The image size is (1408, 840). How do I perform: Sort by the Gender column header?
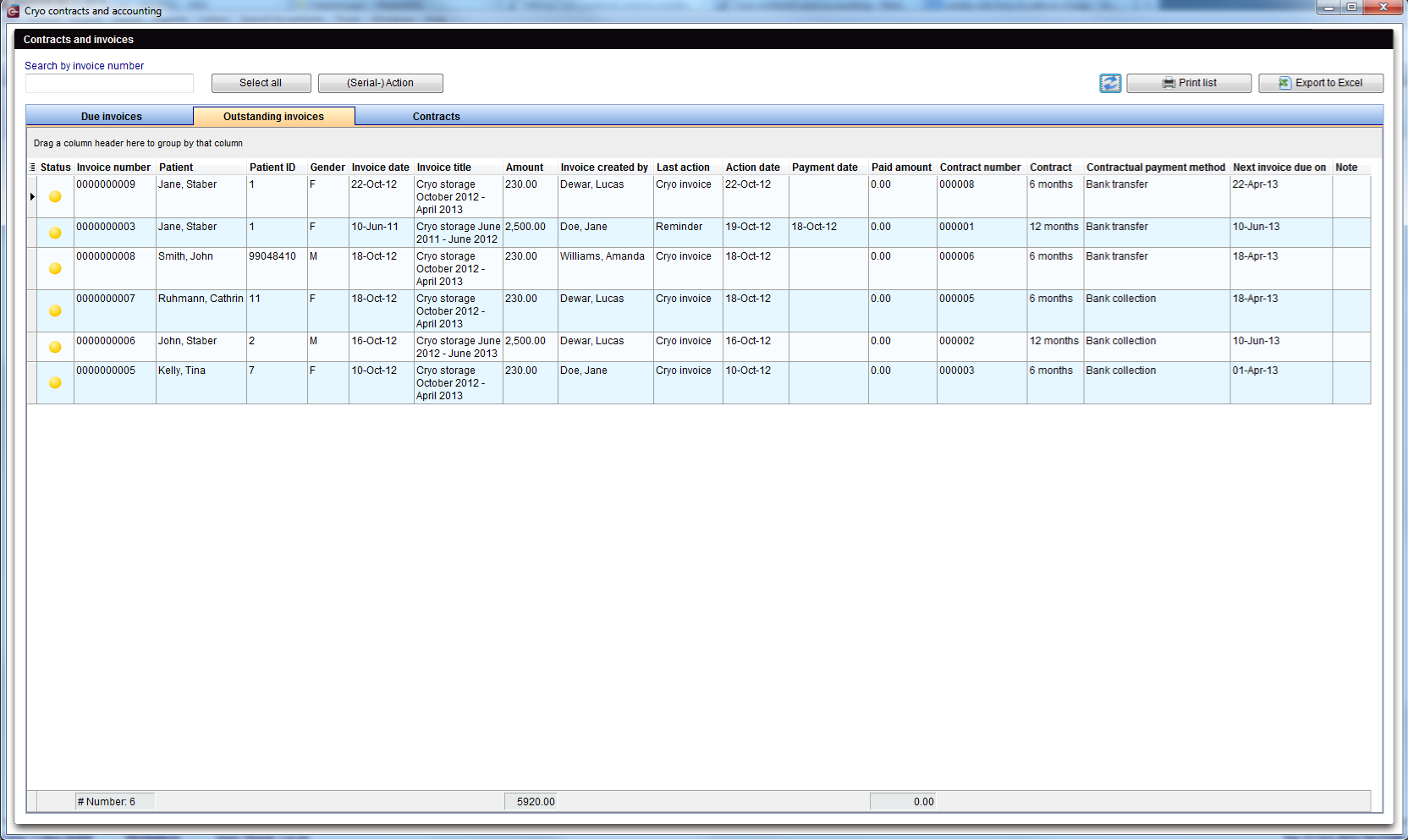327,167
